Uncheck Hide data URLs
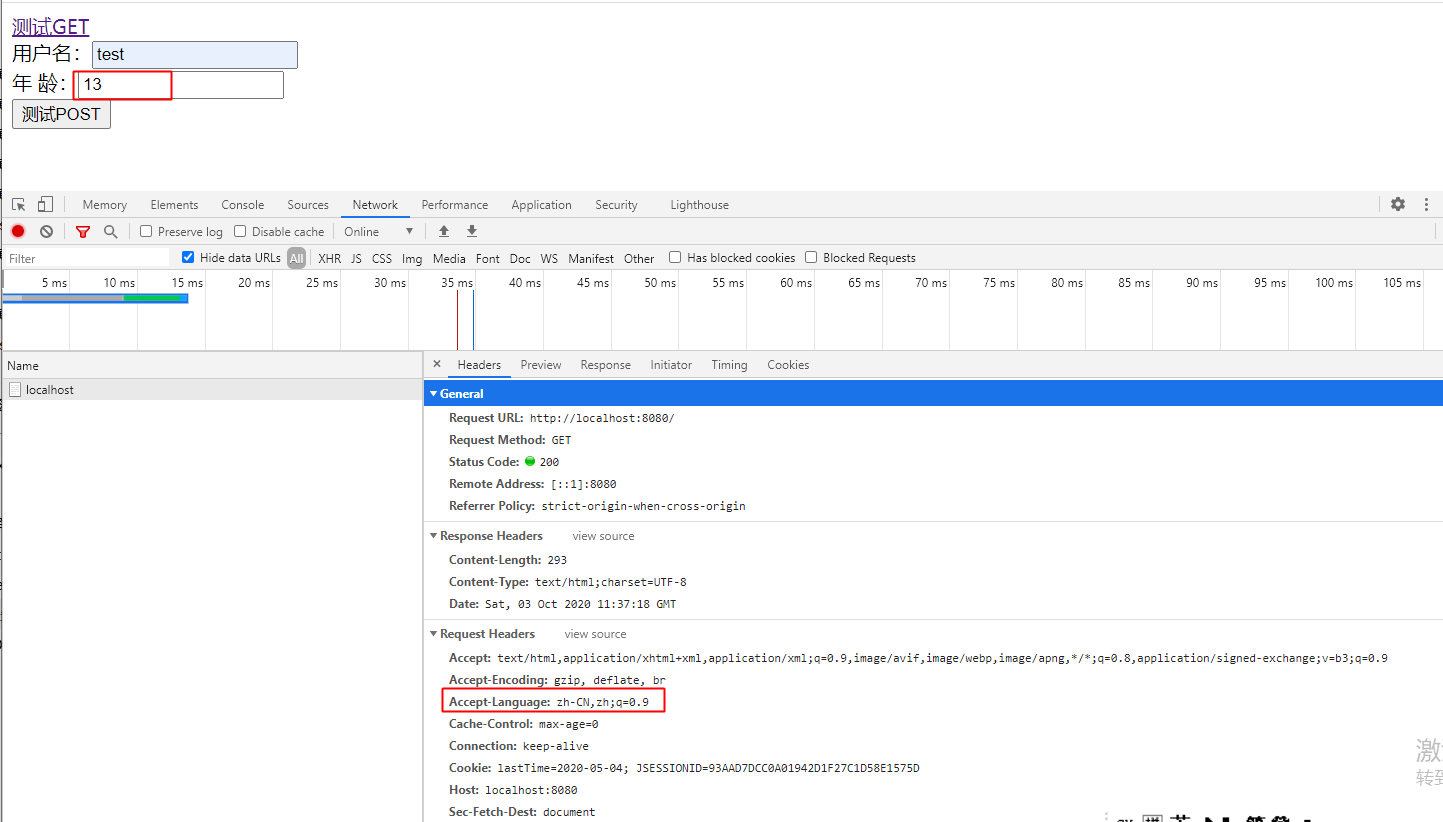Image resolution: width=1443 pixels, height=822 pixels. [x=188, y=257]
